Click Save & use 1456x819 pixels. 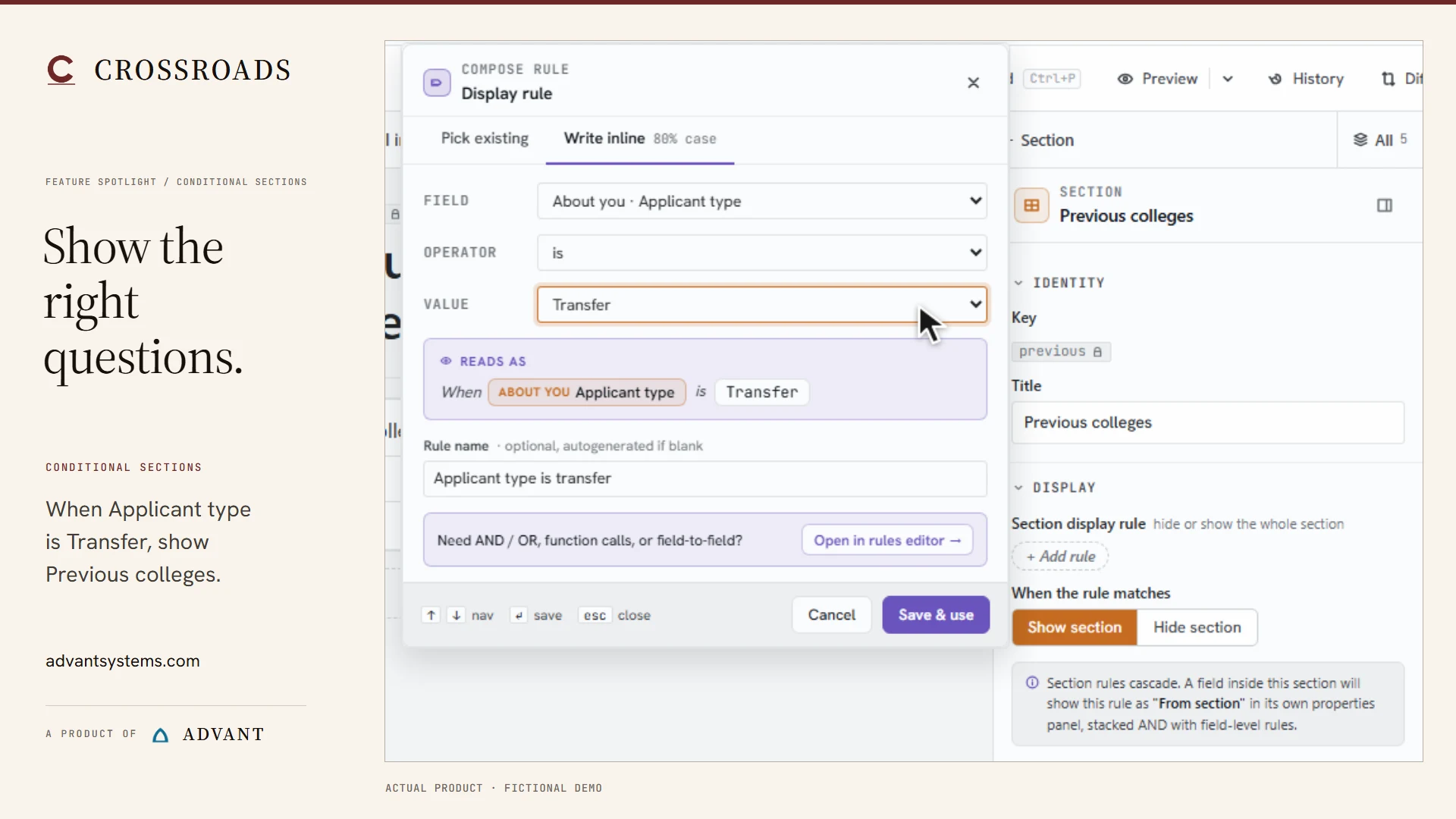click(x=936, y=615)
